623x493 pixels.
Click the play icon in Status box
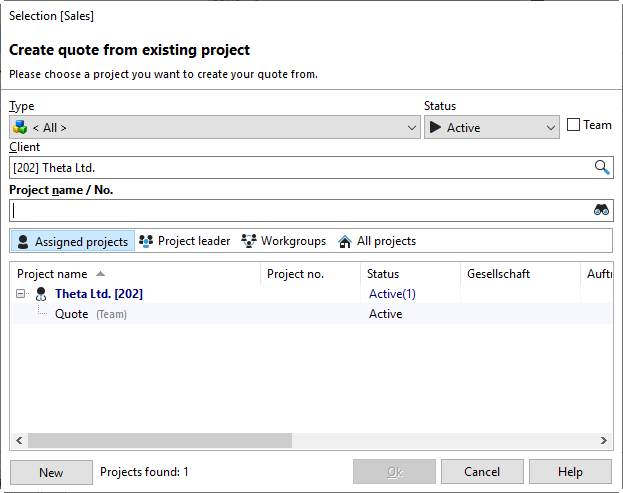click(x=435, y=127)
